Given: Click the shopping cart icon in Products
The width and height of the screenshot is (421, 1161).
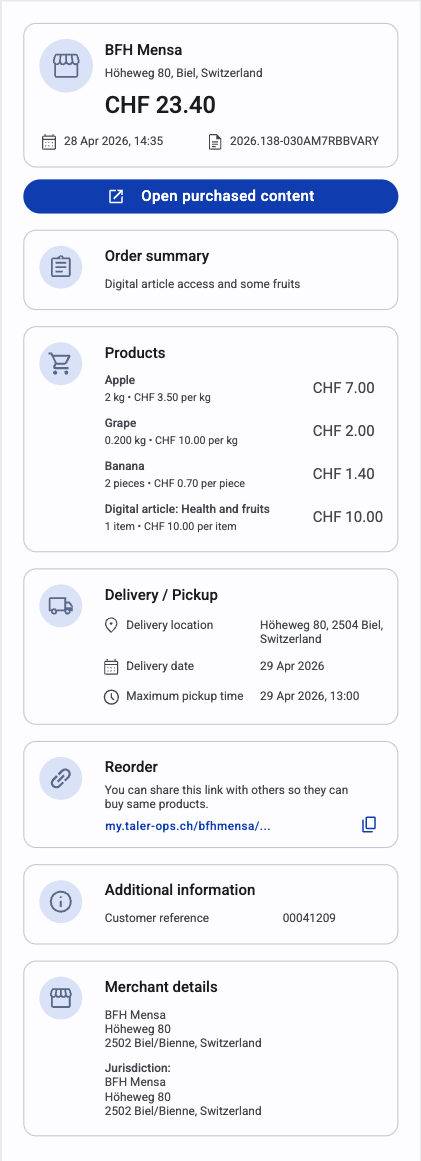Looking at the screenshot, I should tap(61, 363).
